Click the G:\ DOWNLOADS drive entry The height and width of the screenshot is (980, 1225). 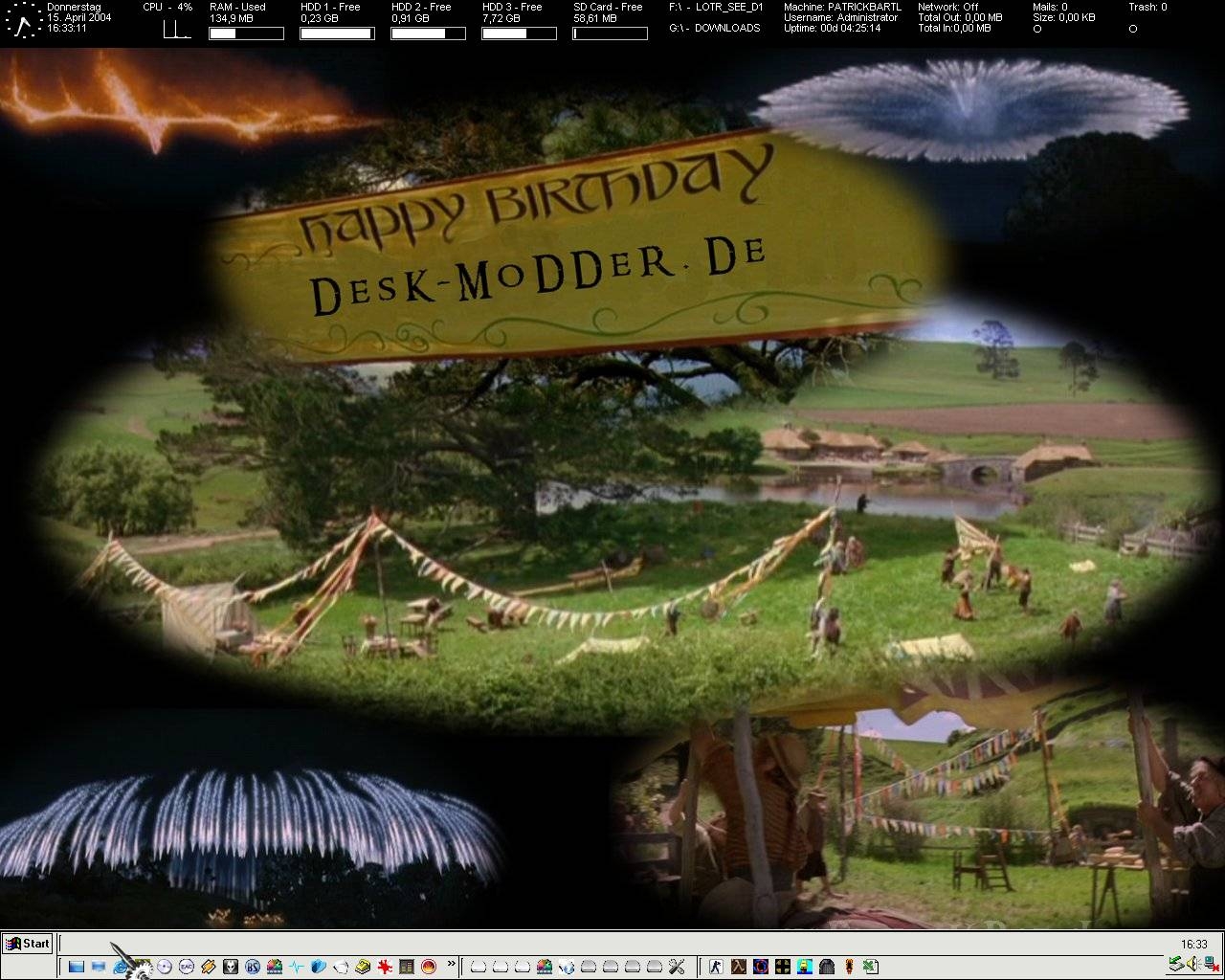tap(715, 28)
